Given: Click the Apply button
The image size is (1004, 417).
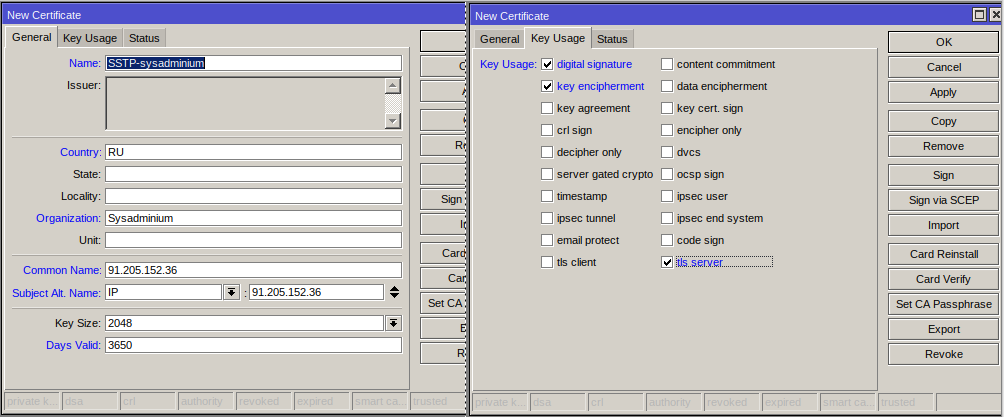Looking at the screenshot, I should point(943,92).
